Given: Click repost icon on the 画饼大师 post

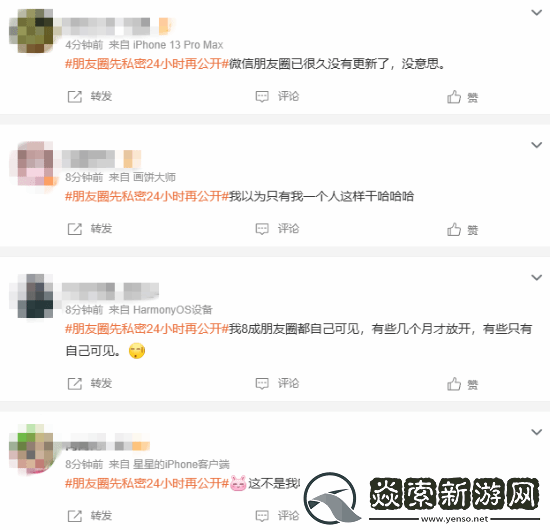Looking at the screenshot, I should 74,229.
